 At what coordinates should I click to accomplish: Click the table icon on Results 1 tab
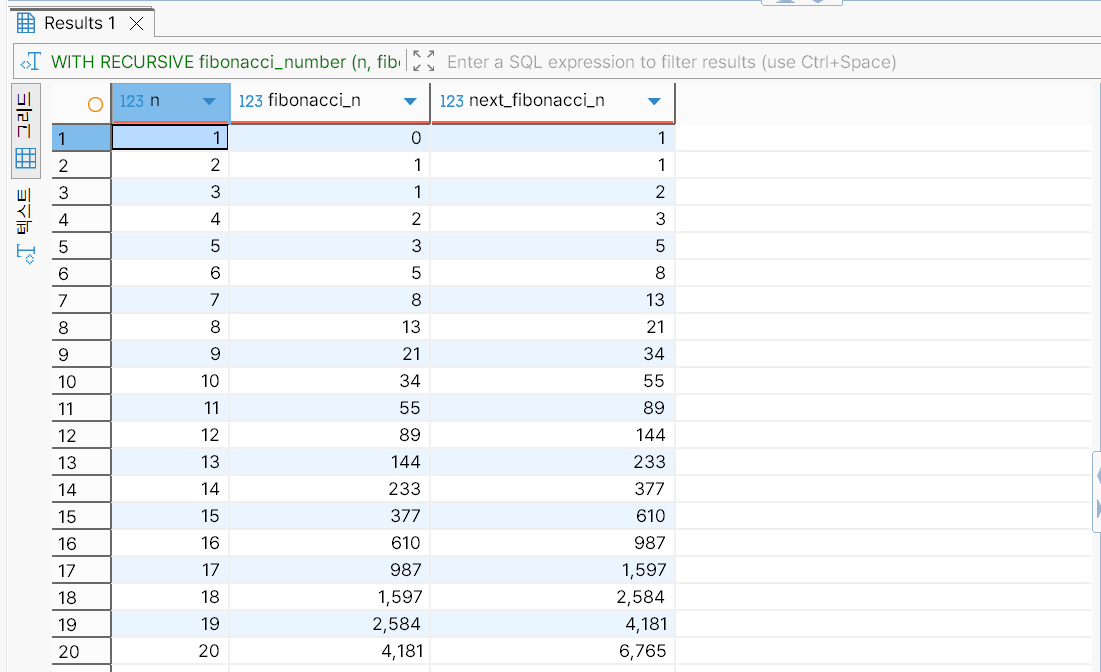[x=27, y=23]
